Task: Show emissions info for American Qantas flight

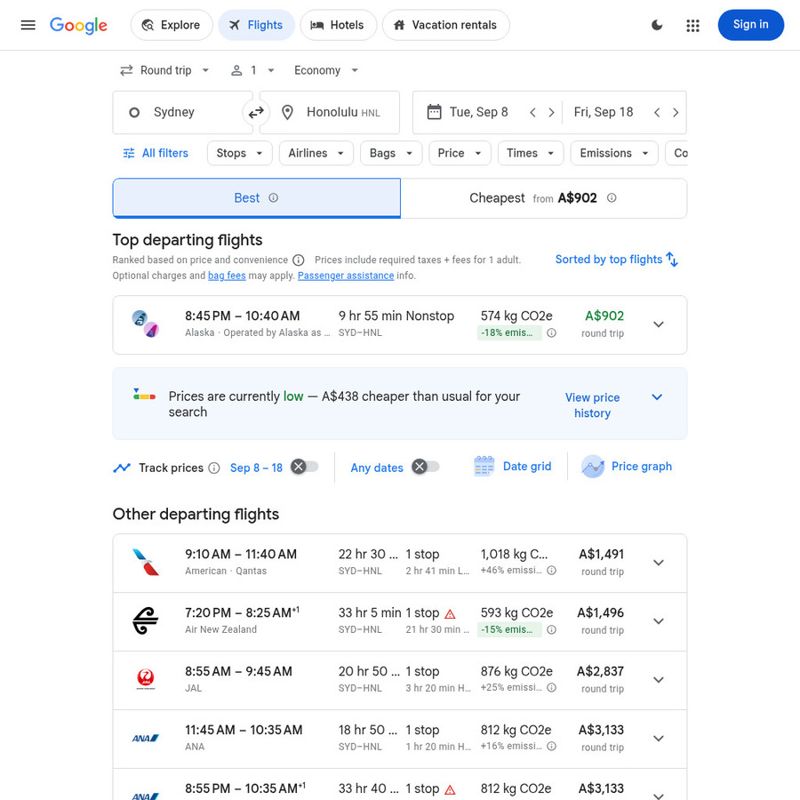Action: (551, 570)
